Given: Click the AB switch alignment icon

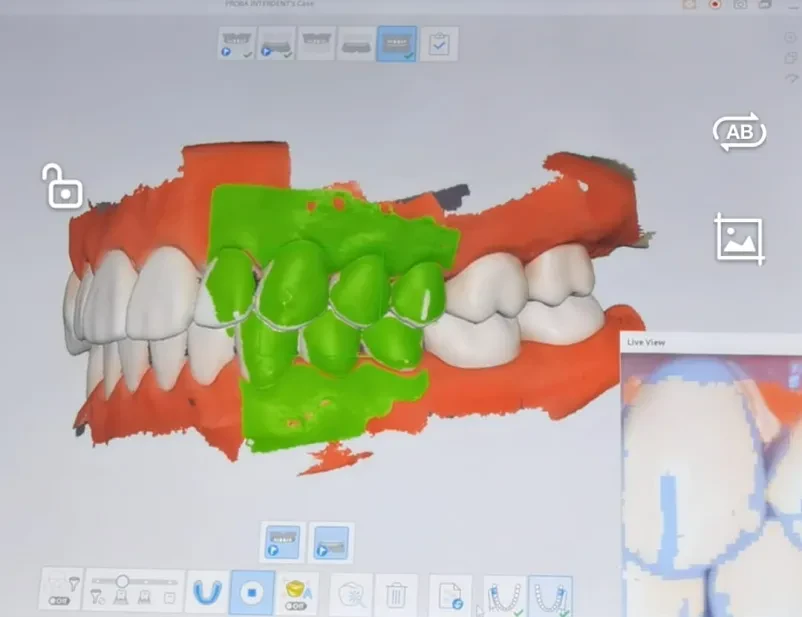Looking at the screenshot, I should tap(740, 132).
